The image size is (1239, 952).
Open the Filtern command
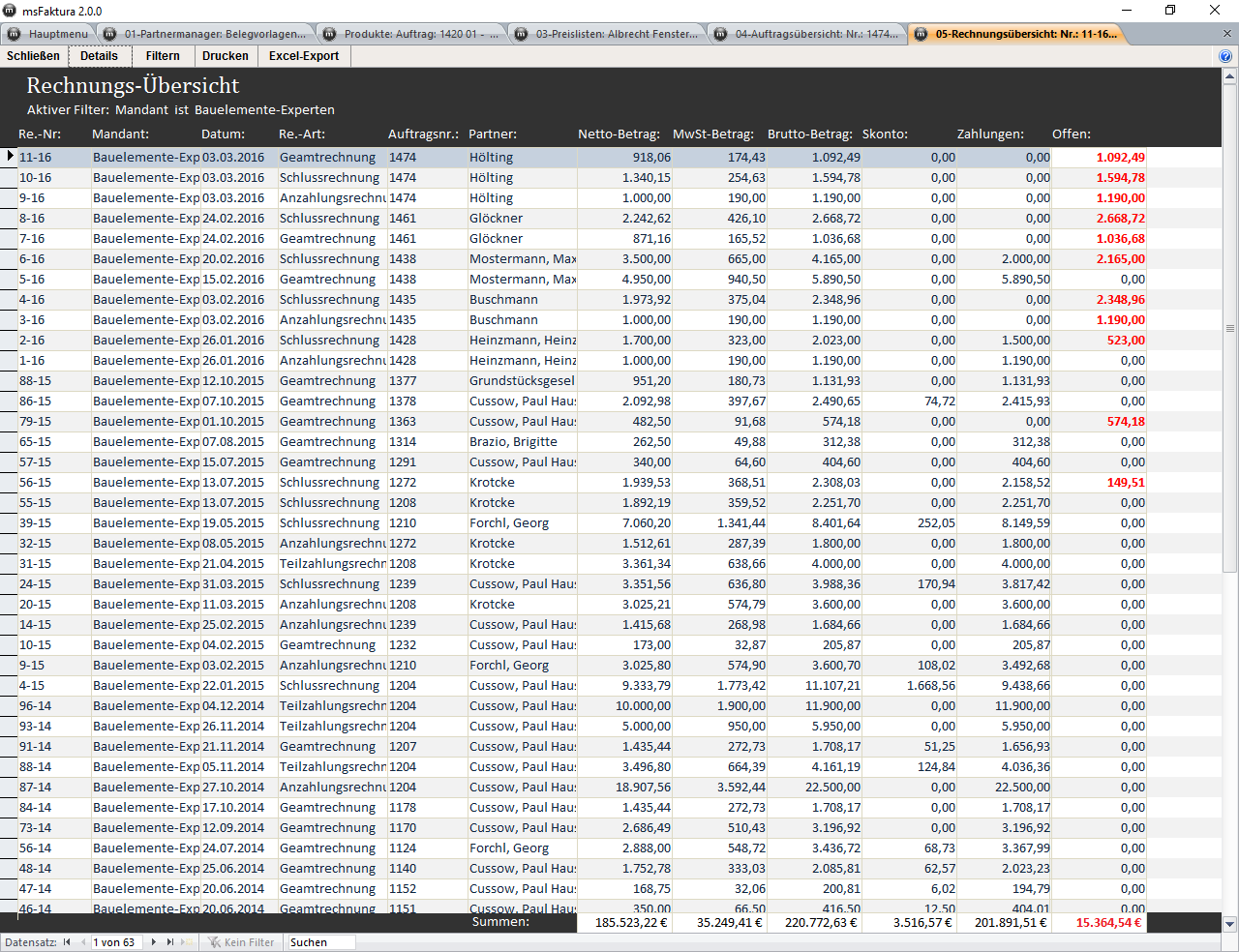click(x=163, y=56)
